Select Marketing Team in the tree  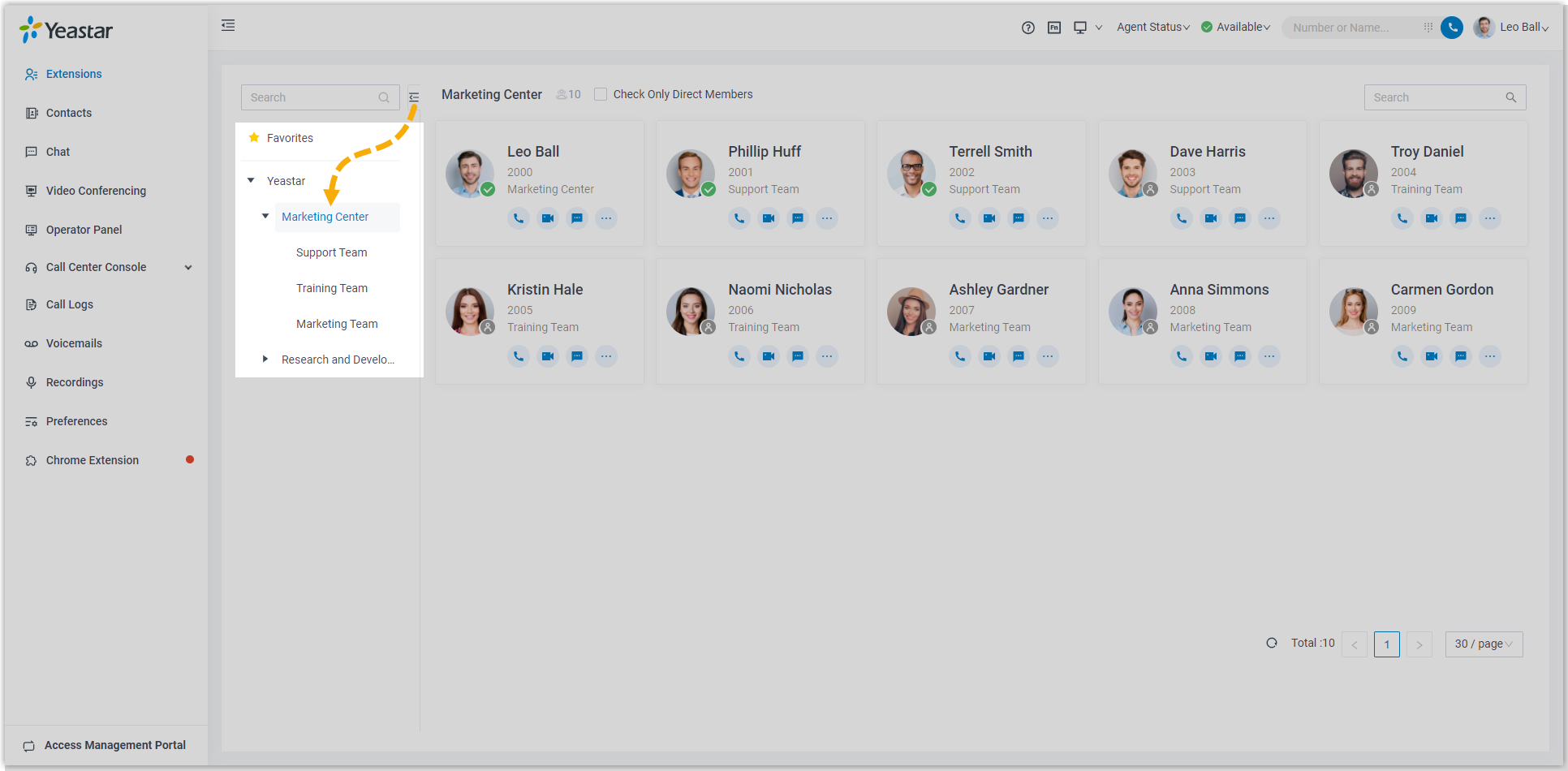(337, 324)
